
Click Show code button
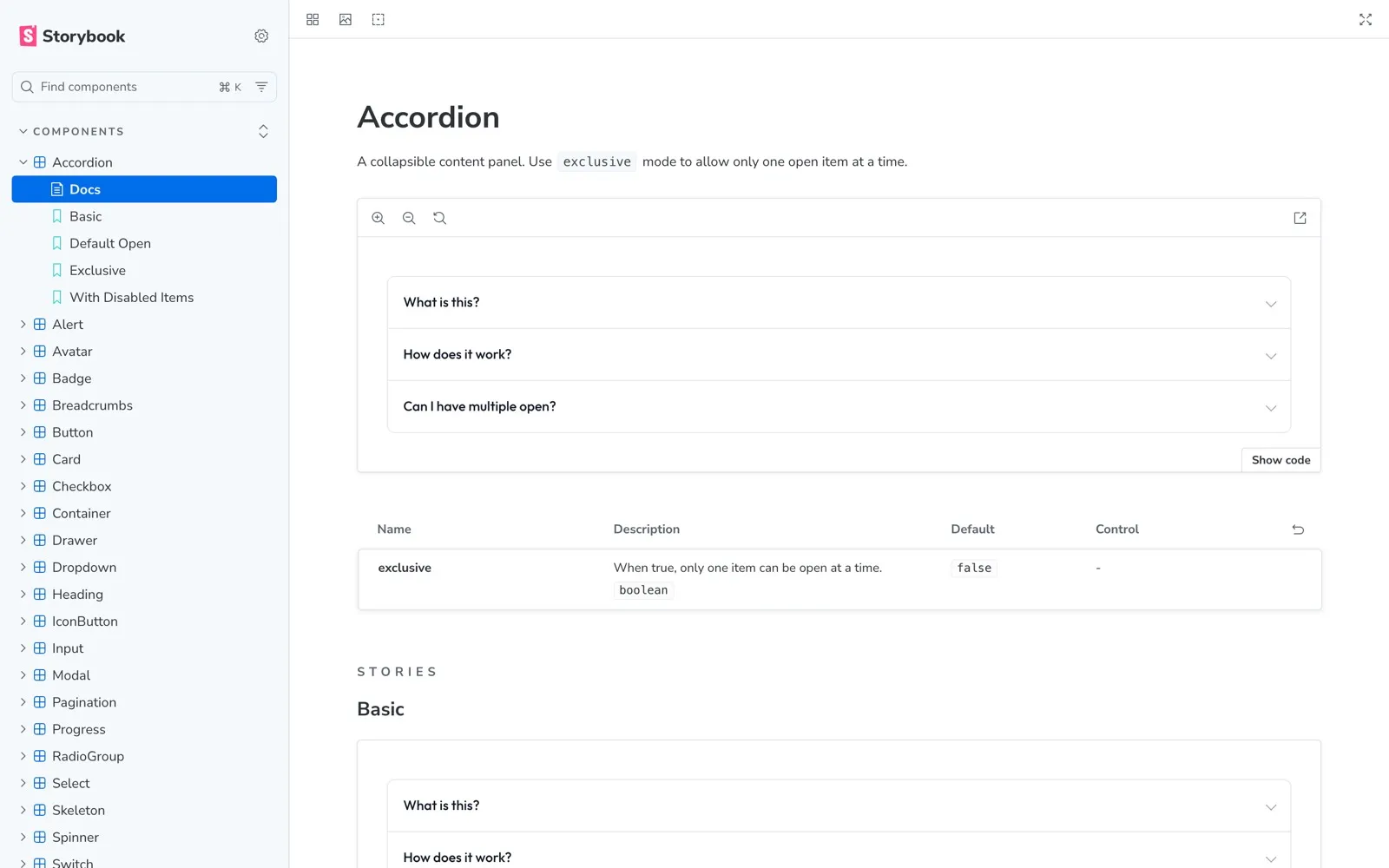[1280, 460]
